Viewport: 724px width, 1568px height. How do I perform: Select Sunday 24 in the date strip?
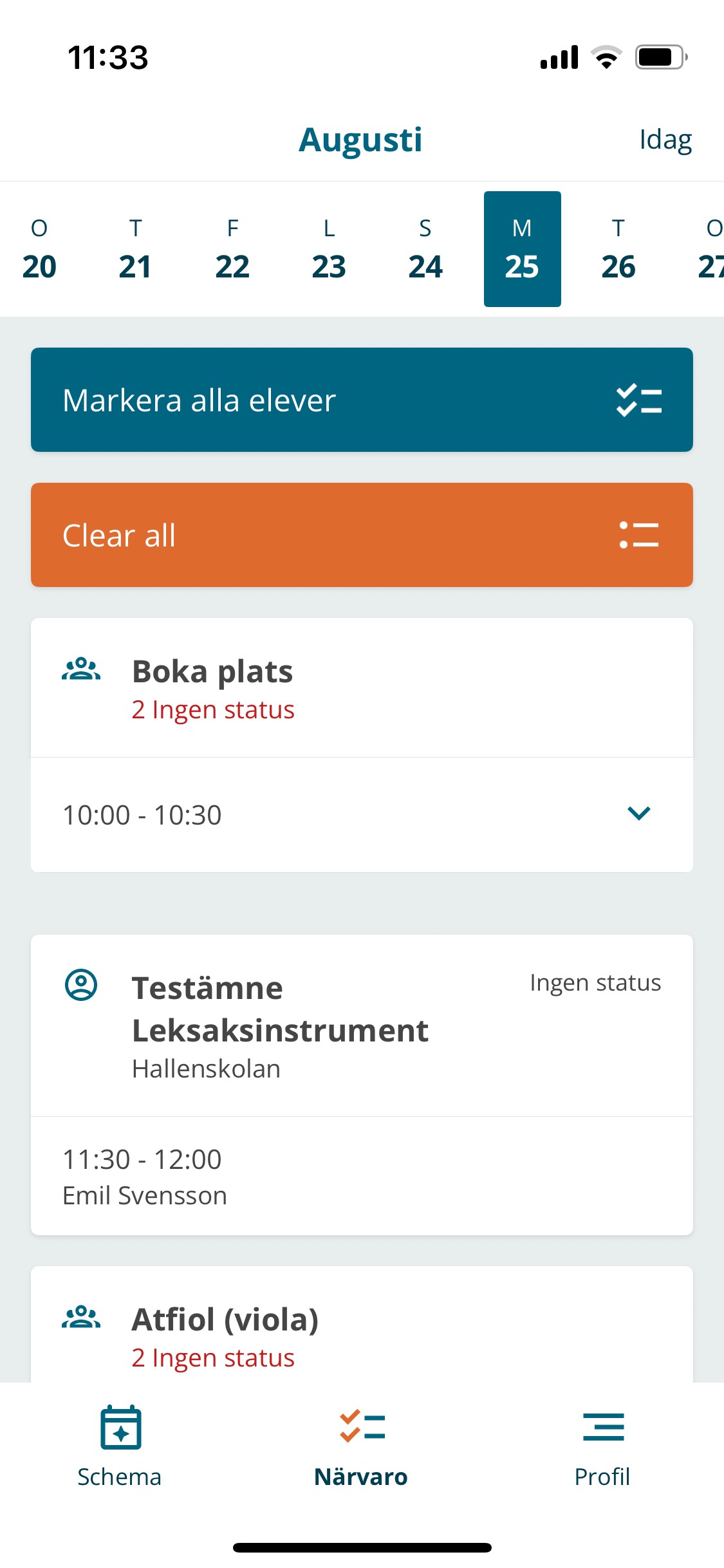(425, 249)
